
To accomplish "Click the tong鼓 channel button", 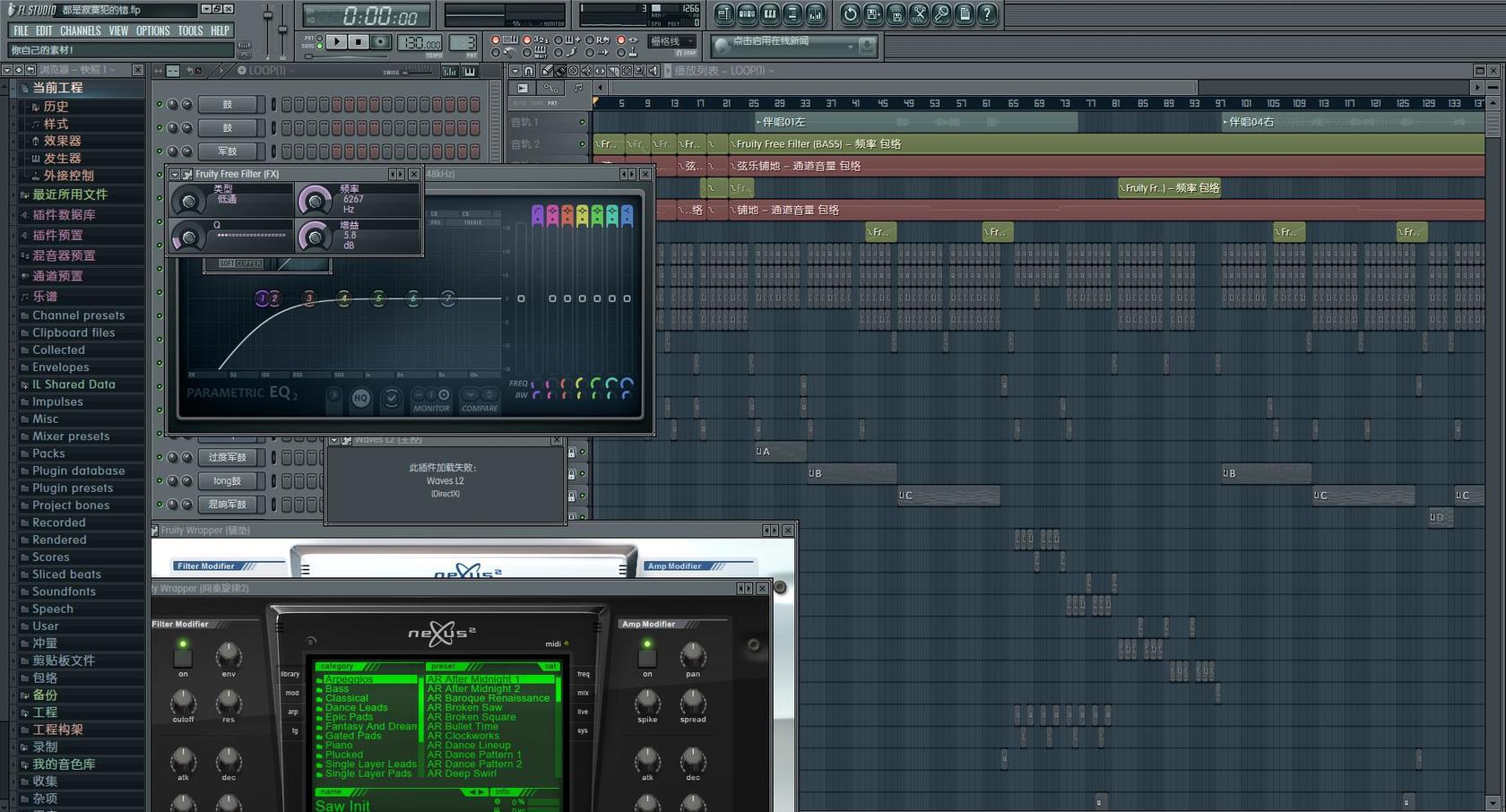I will tap(228, 480).
